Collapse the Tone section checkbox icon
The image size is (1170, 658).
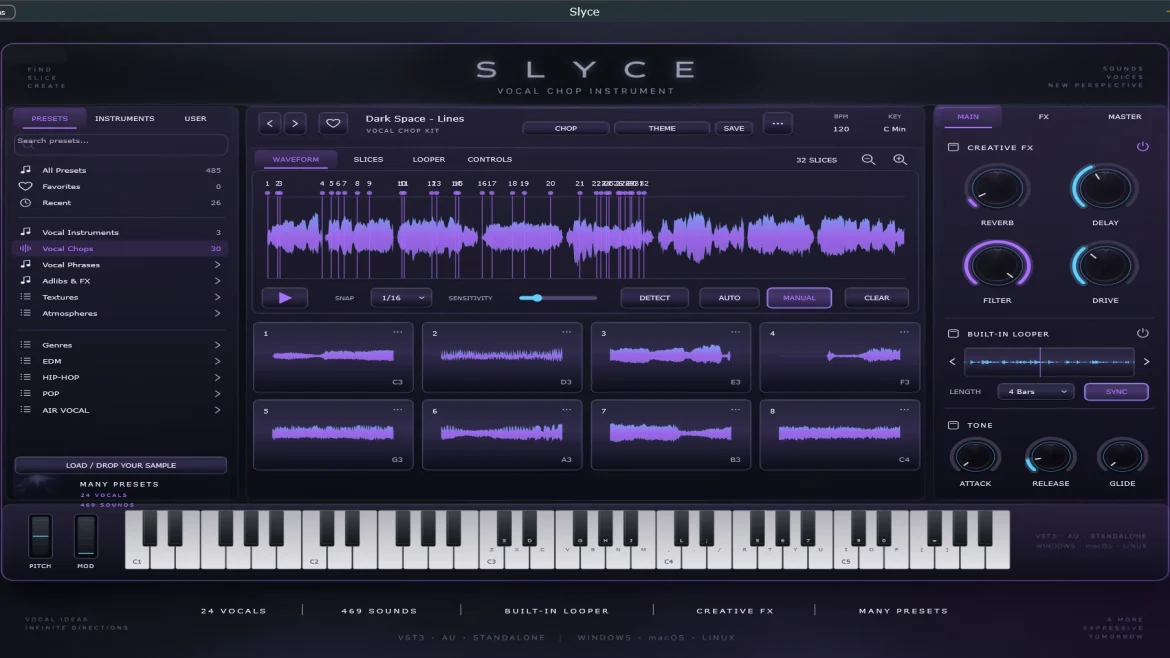tap(953, 425)
